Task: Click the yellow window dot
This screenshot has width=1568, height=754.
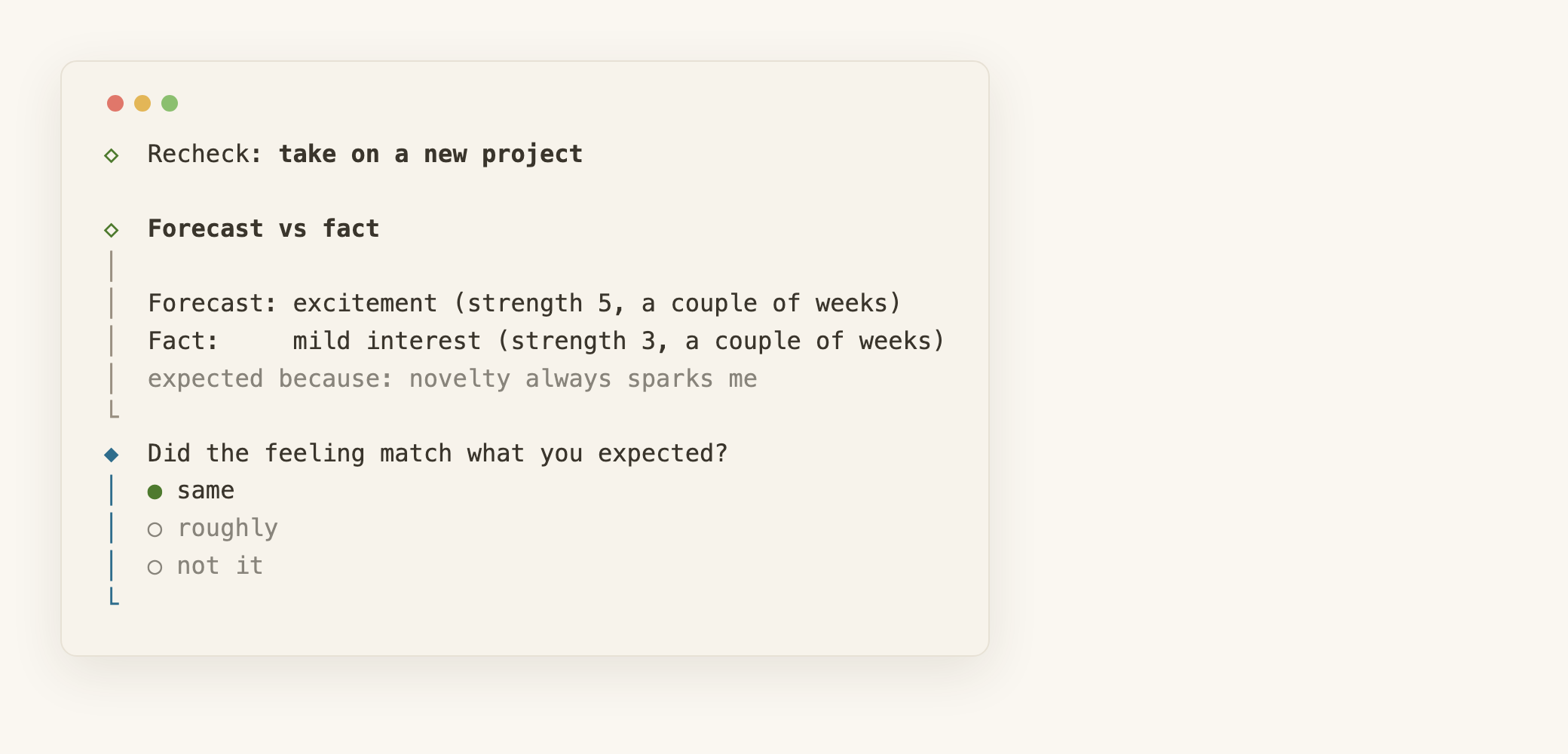Action: pyautogui.click(x=142, y=103)
